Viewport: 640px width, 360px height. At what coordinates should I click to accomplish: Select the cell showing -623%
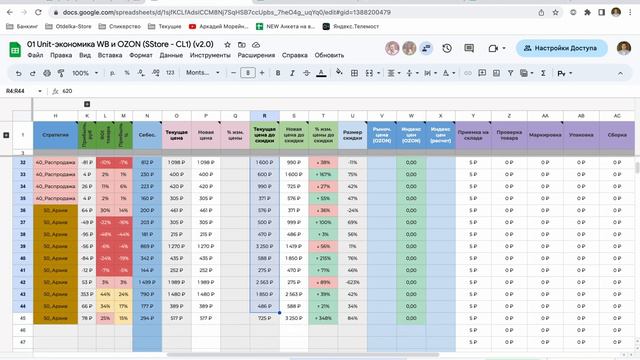[x=353, y=282]
